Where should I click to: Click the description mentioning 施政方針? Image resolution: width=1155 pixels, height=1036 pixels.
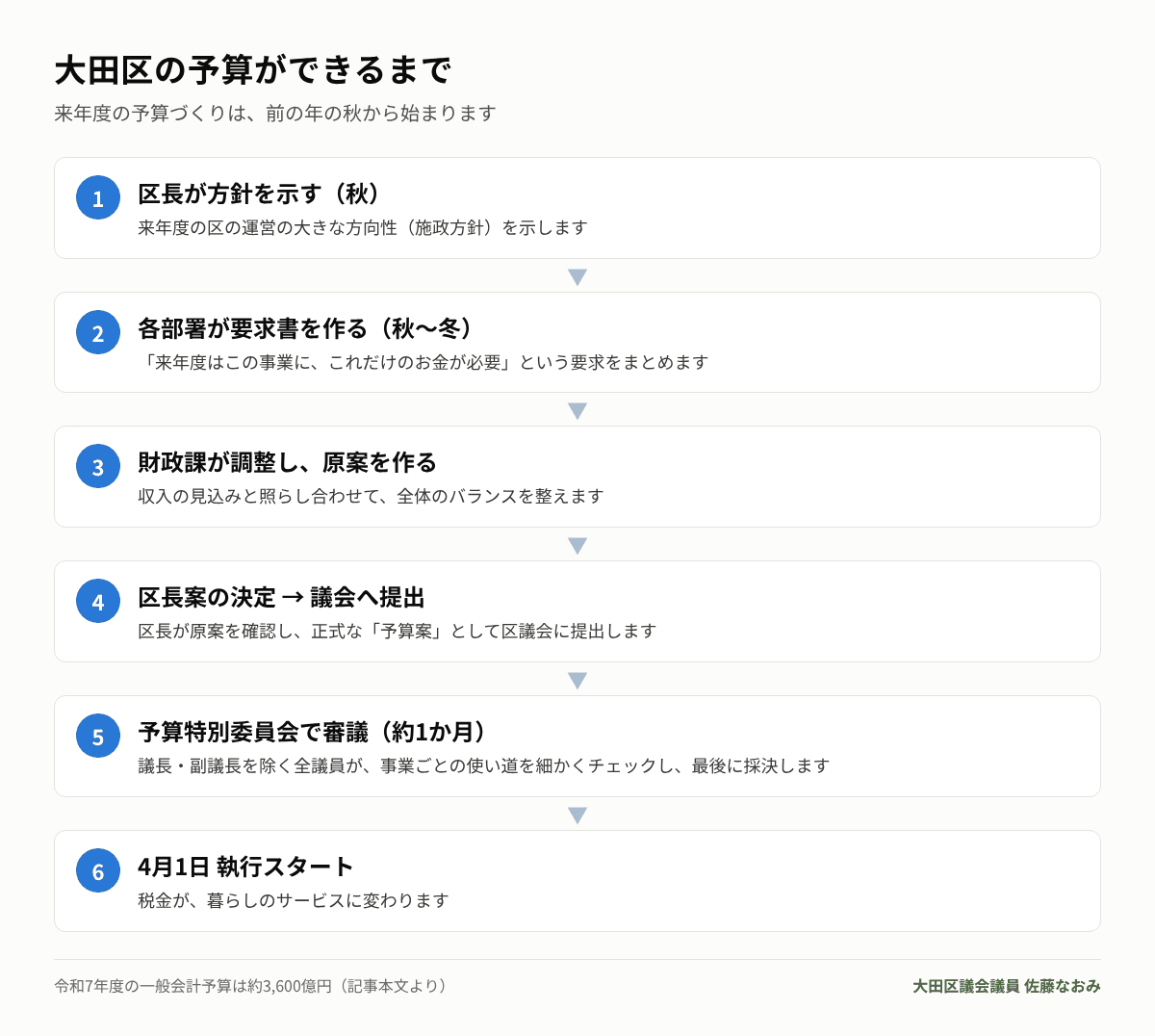click(363, 228)
